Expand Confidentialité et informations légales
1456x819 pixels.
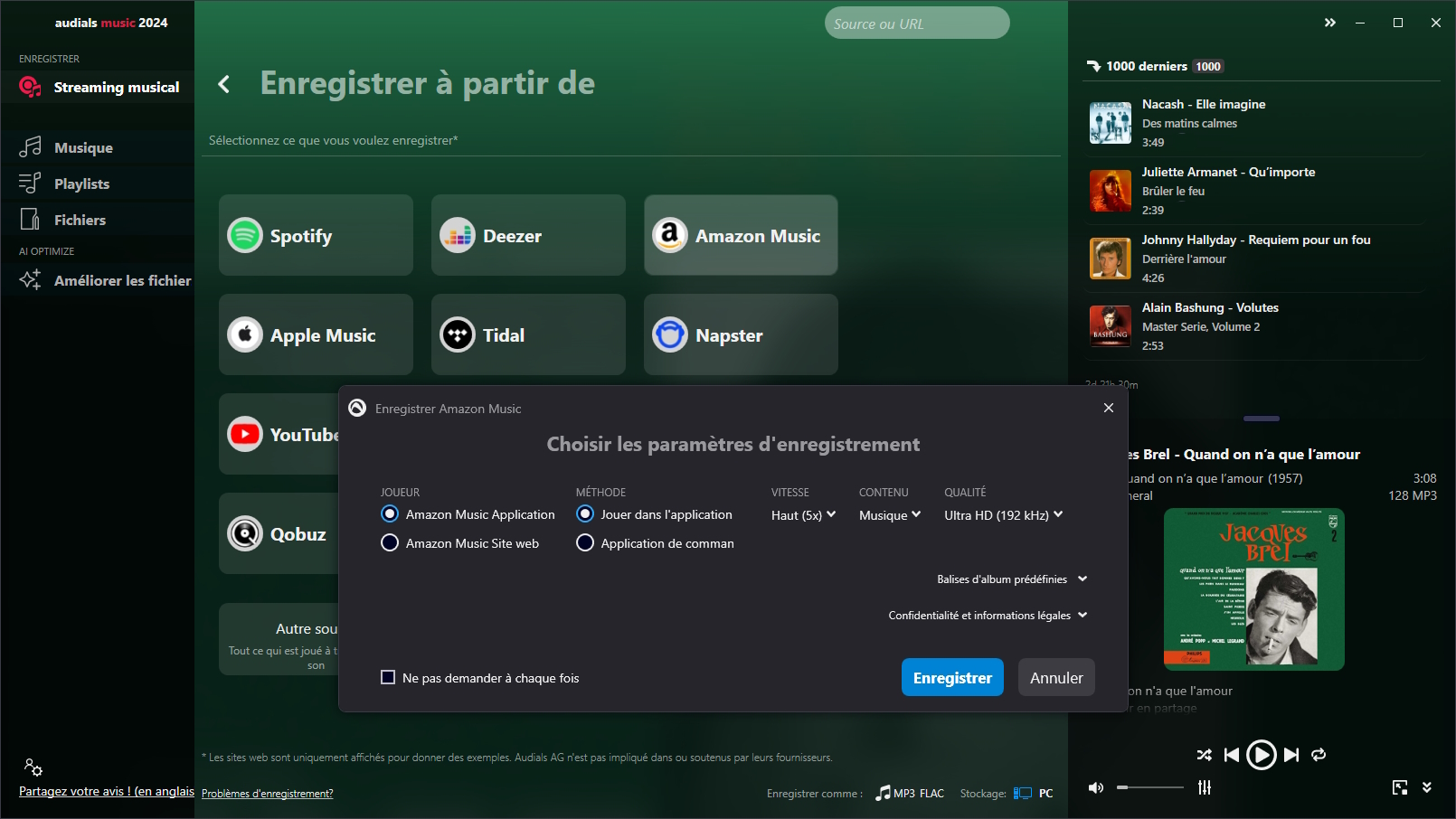coord(988,615)
